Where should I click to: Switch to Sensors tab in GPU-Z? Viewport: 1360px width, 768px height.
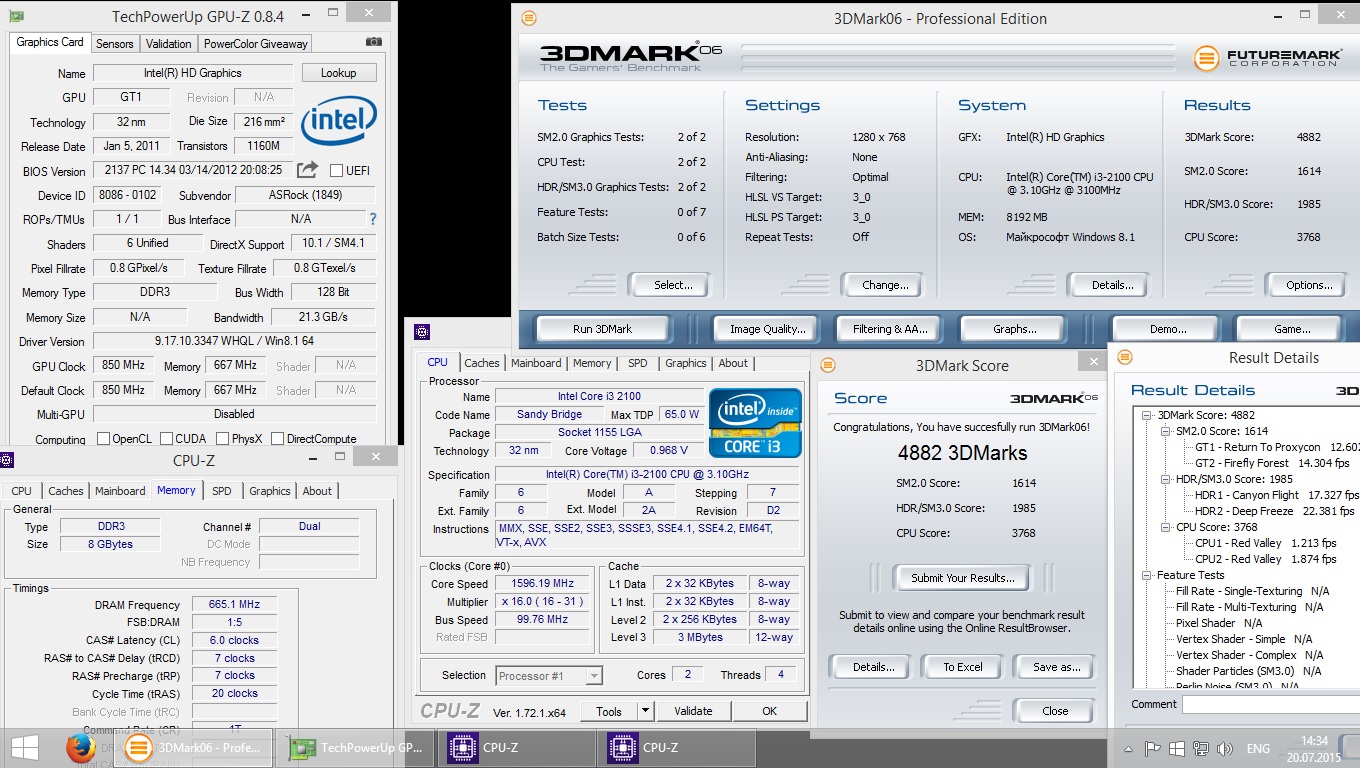pyautogui.click(x=114, y=43)
